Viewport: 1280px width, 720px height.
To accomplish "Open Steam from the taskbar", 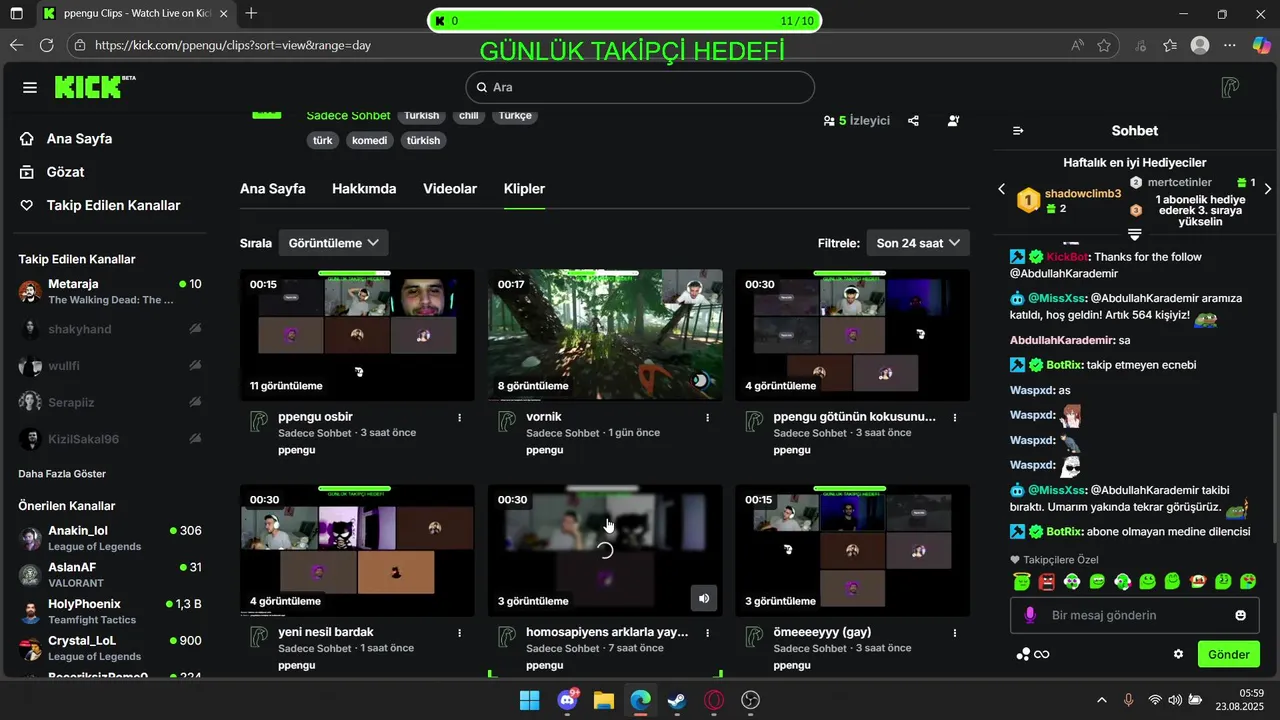I will pos(677,700).
